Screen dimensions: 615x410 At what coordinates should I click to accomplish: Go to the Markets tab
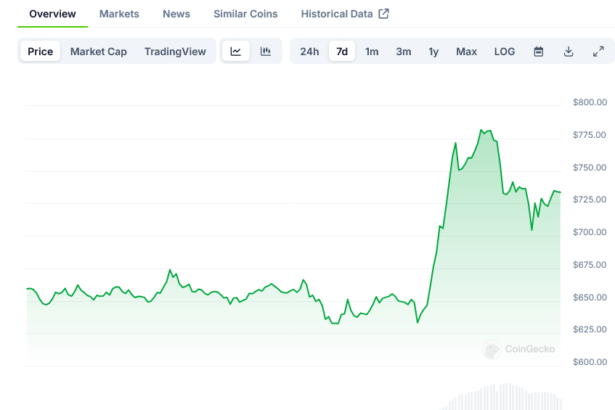(x=119, y=14)
